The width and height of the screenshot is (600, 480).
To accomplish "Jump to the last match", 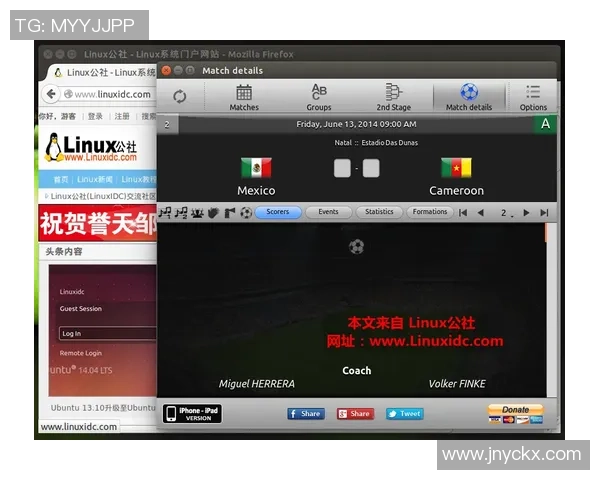I will coord(544,212).
